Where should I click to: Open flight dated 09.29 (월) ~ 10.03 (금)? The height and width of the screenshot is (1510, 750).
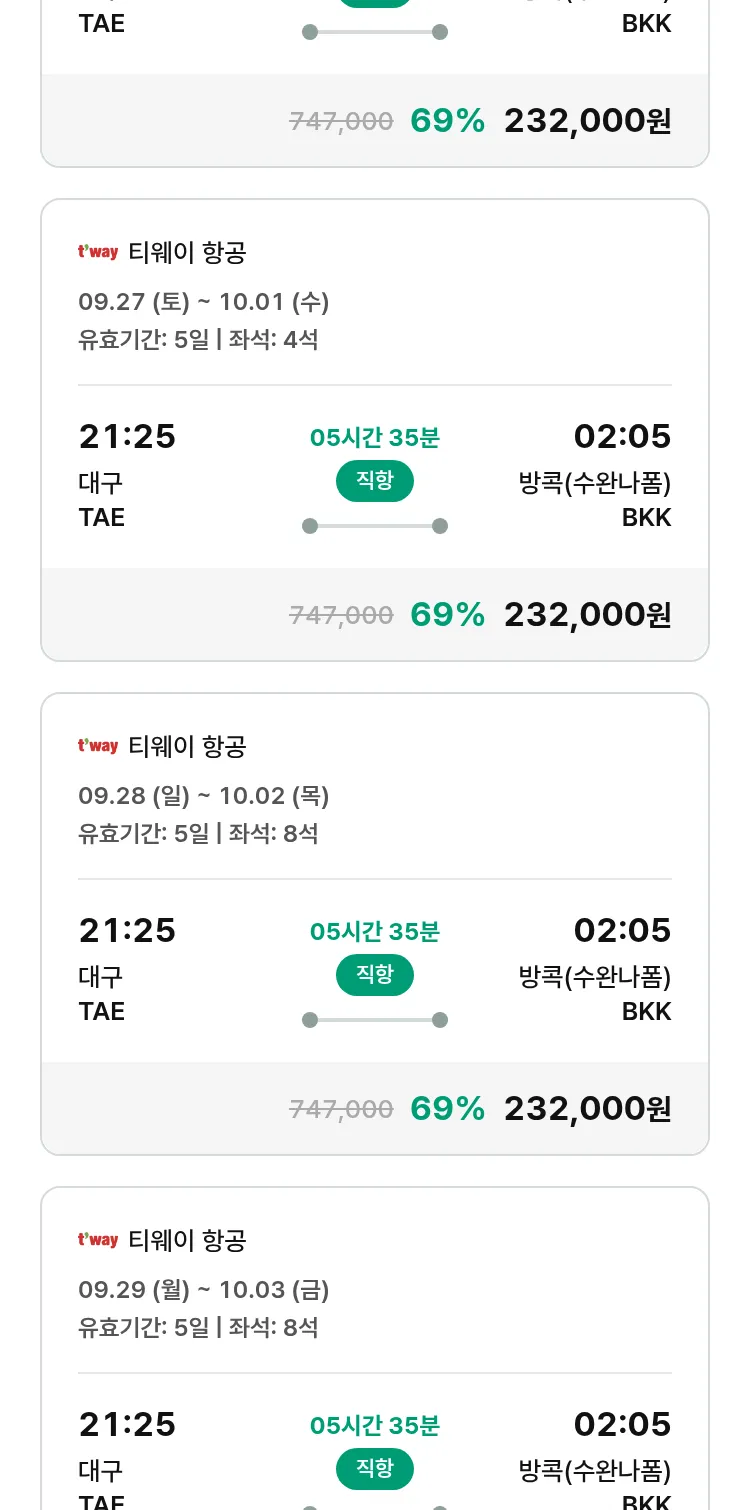[x=204, y=1290]
